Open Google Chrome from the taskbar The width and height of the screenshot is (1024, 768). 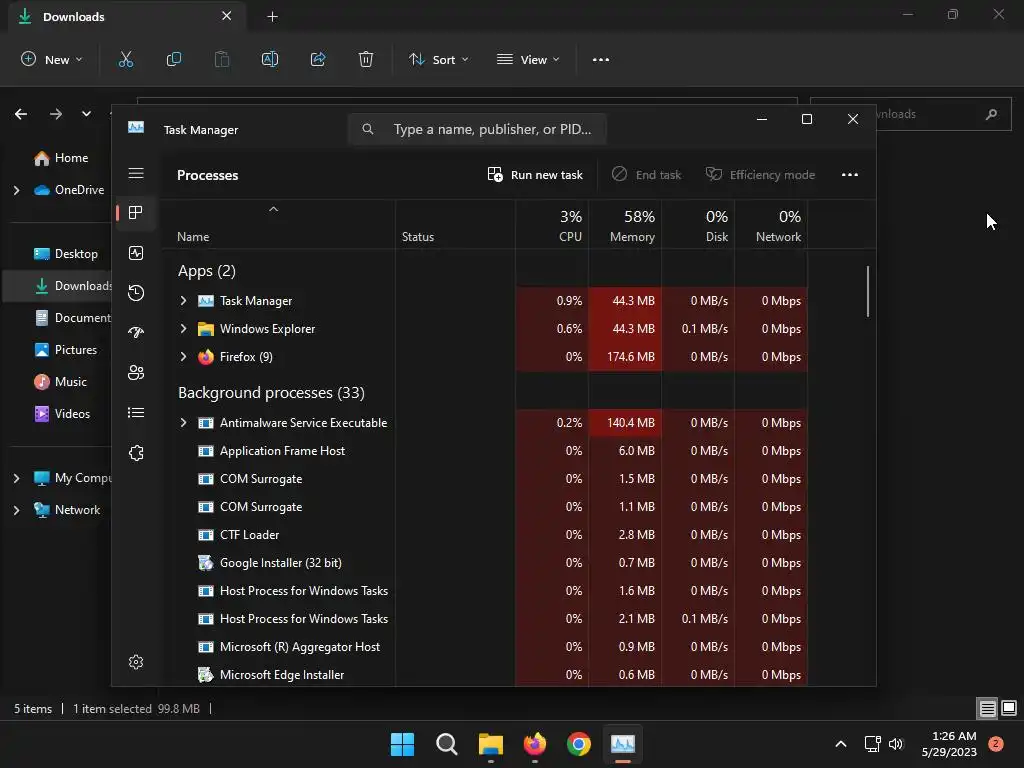click(x=579, y=744)
